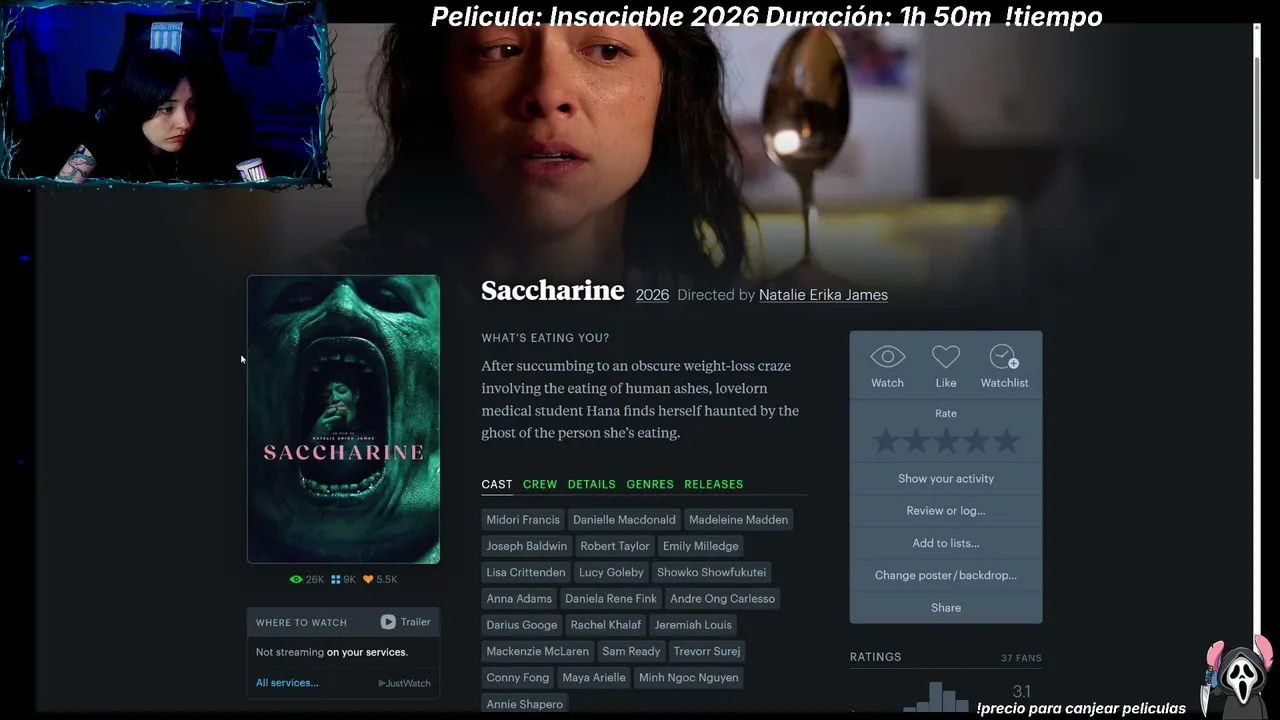The image size is (1280, 720).
Task: Click cast member Emily Milledge
Action: tap(701, 546)
